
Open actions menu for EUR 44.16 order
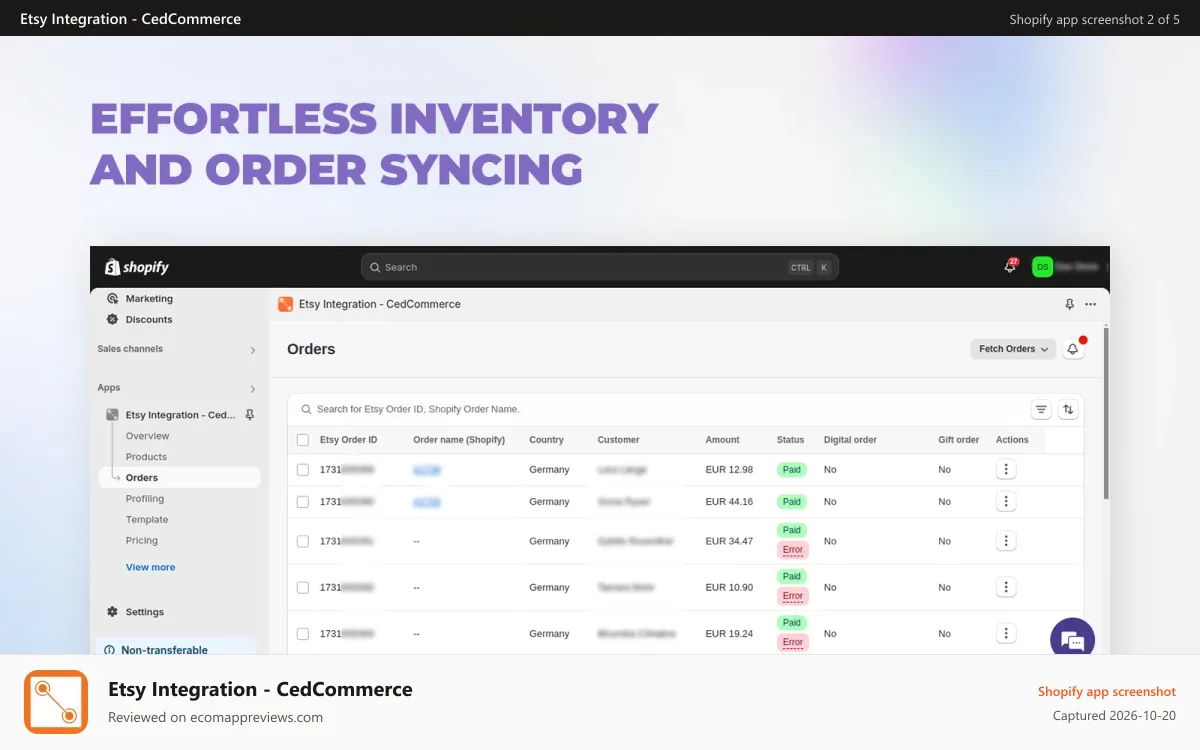1006,502
